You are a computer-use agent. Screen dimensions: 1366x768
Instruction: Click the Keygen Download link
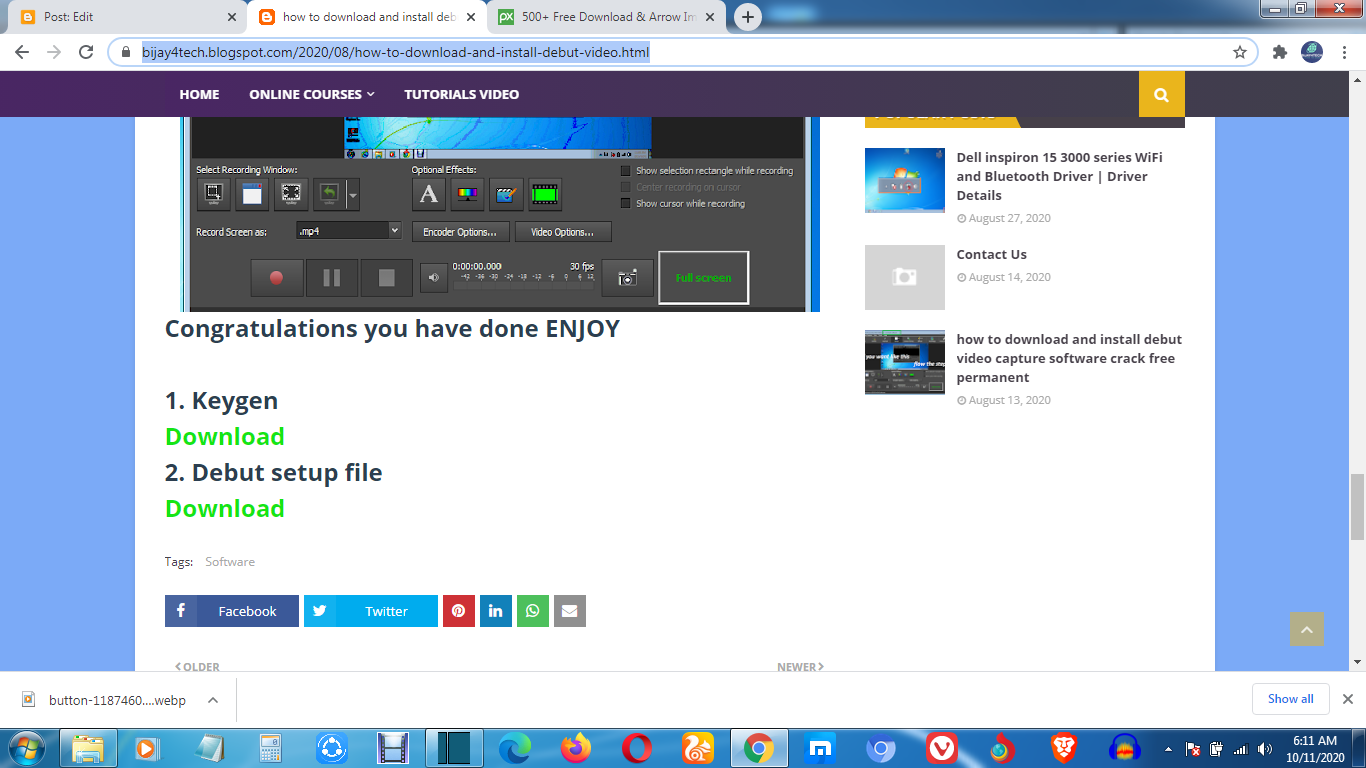tap(225, 437)
